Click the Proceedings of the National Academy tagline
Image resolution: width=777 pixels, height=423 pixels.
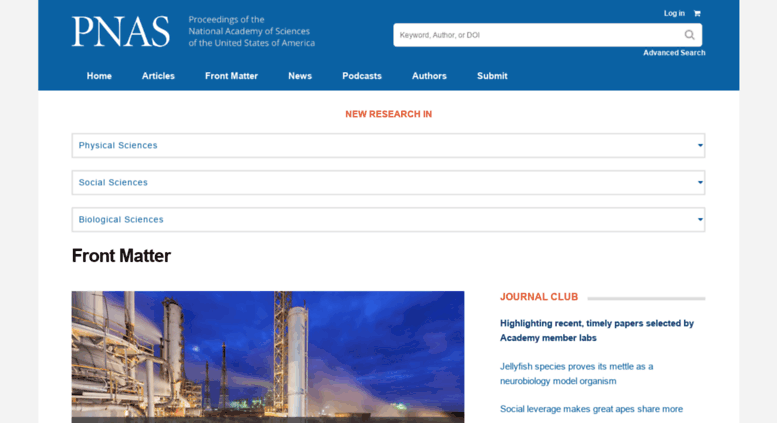[251, 31]
